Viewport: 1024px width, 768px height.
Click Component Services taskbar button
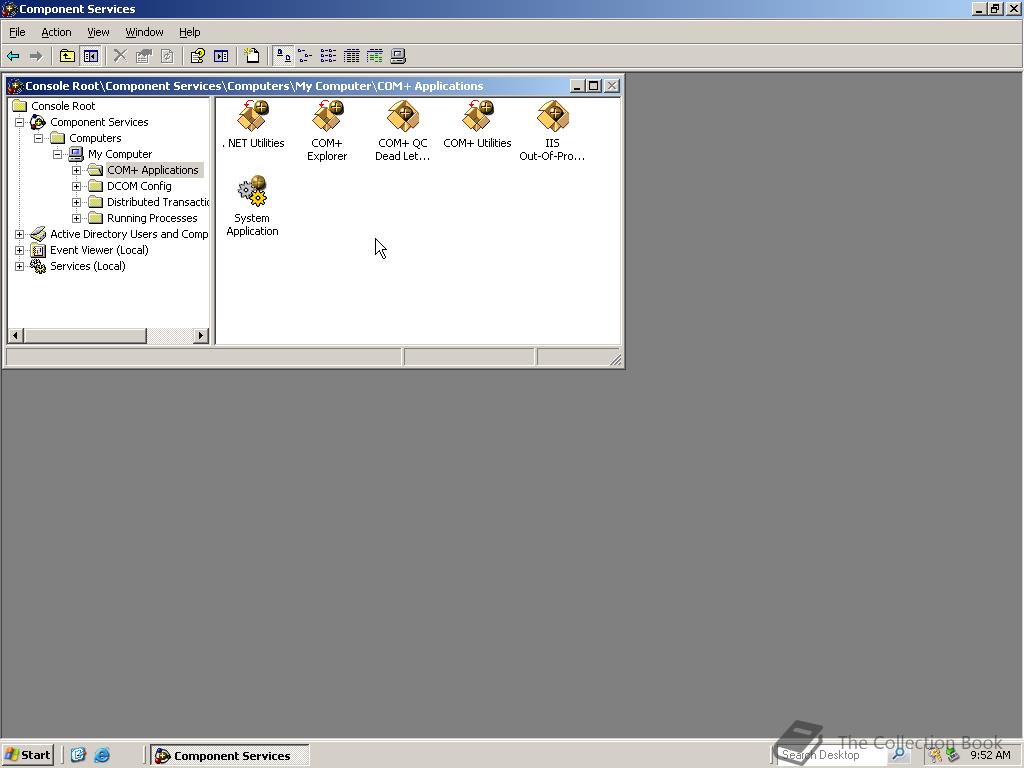[x=230, y=755]
